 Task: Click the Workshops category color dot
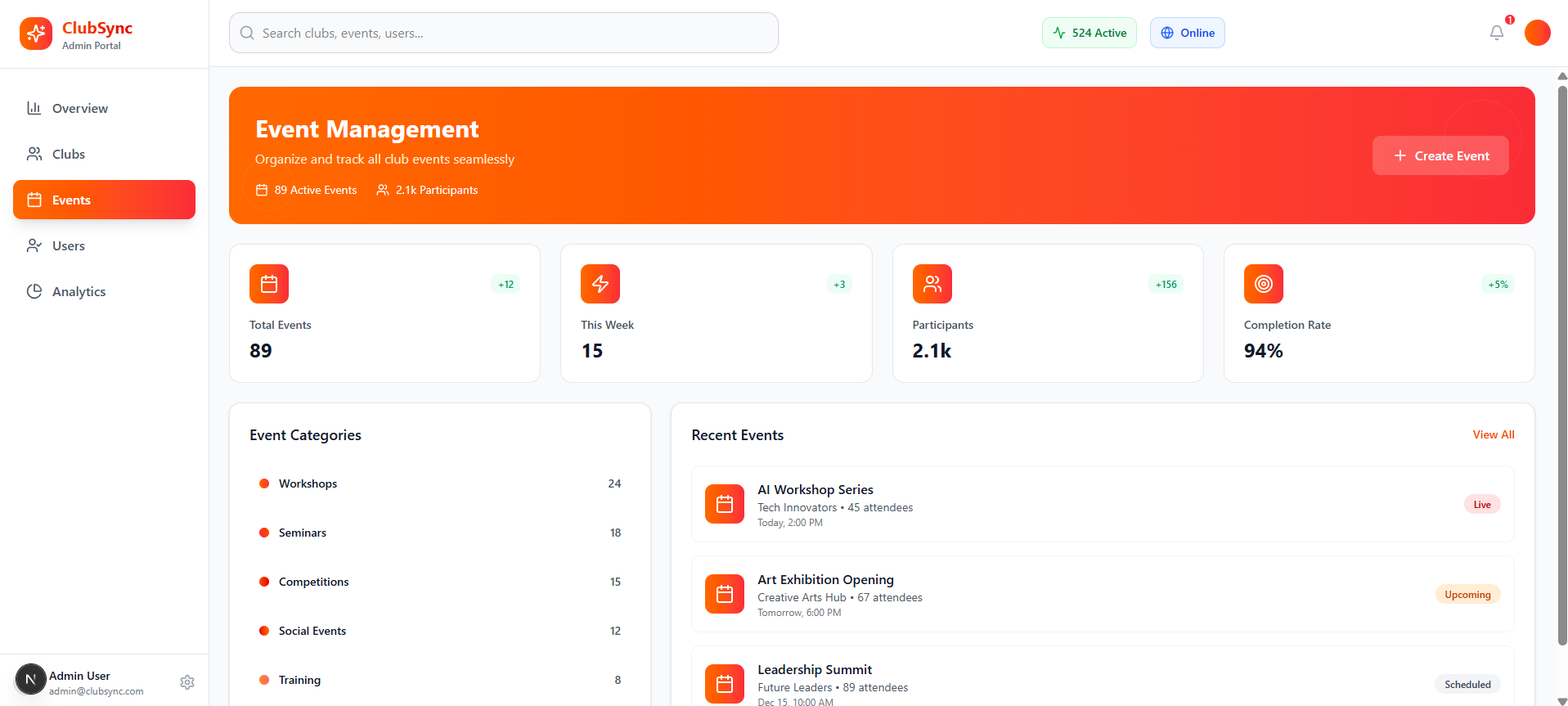click(x=264, y=483)
